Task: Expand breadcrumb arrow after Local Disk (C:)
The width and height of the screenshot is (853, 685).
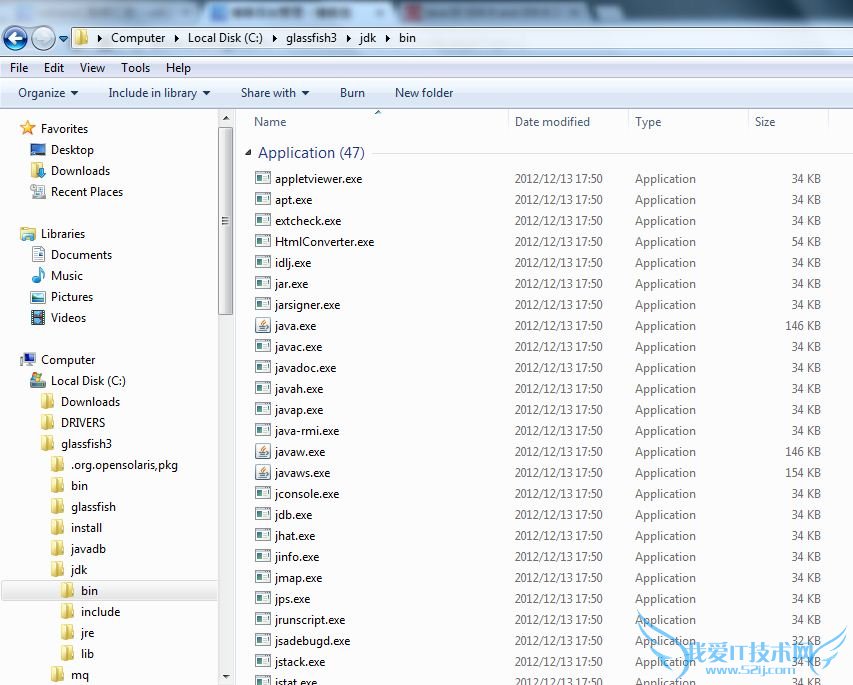Action: [274, 38]
